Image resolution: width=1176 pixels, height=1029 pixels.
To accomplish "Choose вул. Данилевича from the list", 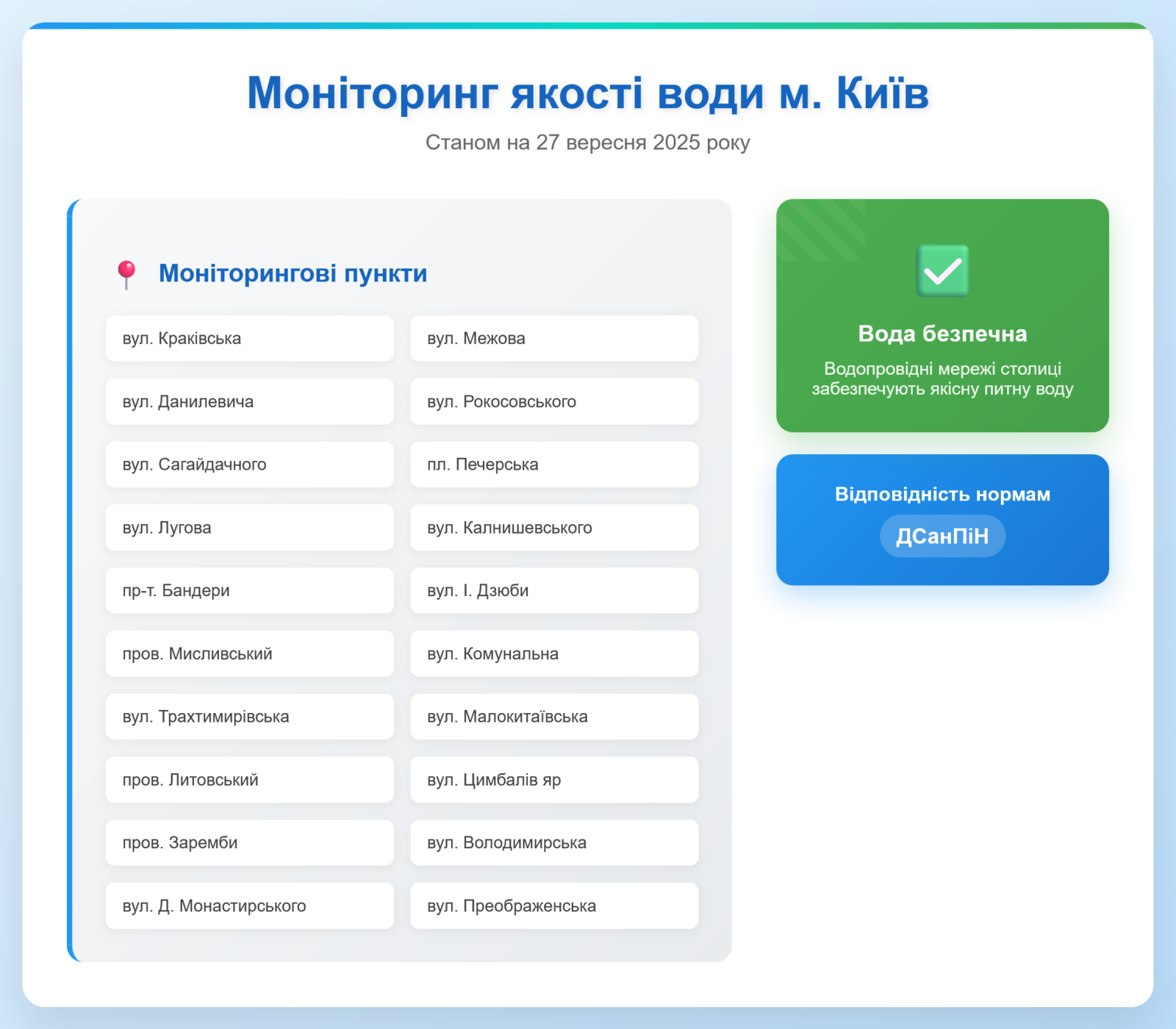I will pos(249,402).
